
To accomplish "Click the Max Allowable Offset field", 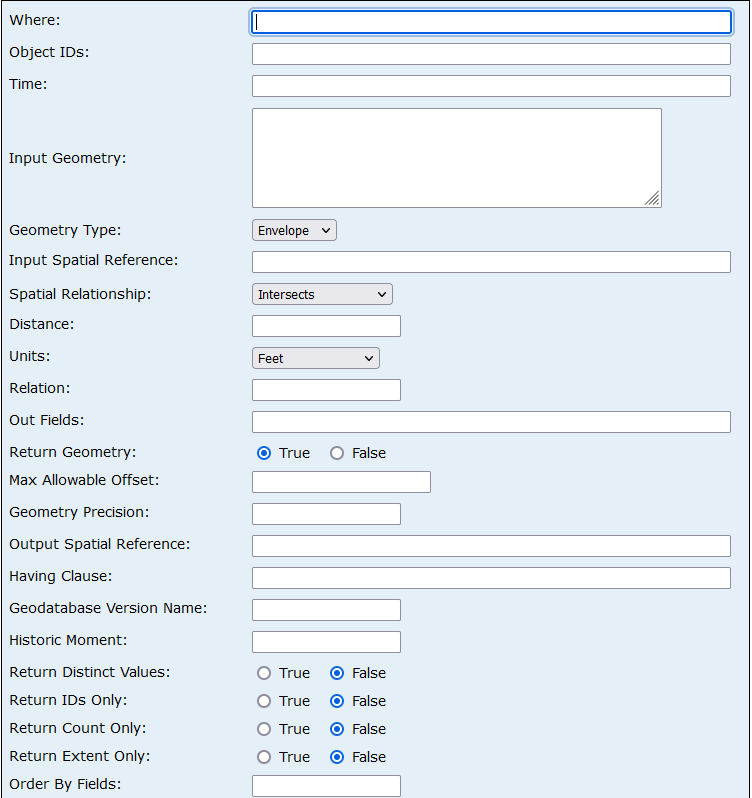I will click(341, 482).
